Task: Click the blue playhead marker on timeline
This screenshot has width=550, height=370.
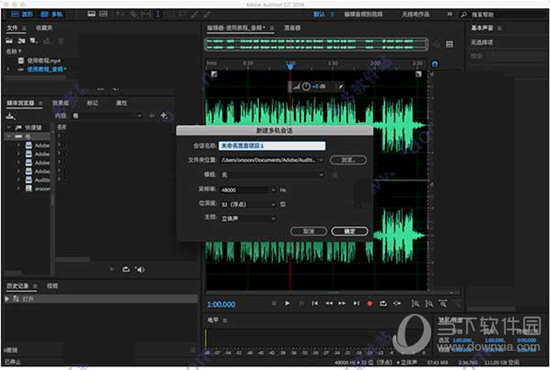Action: point(290,66)
